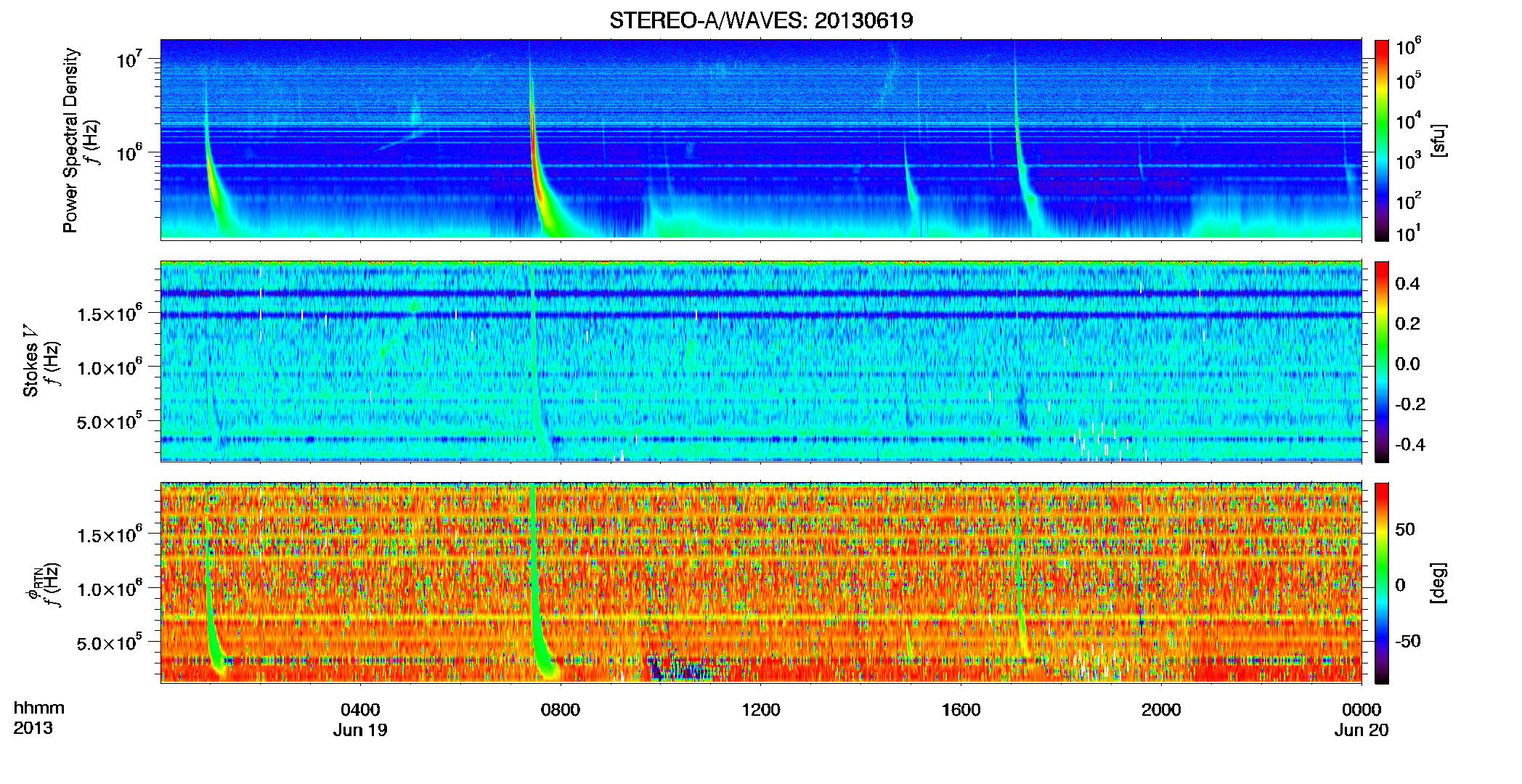This screenshot has height=784, width=1522.
Task: Click the Stokes V colorbar
Action: pyautogui.click(x=1382, y=362)
